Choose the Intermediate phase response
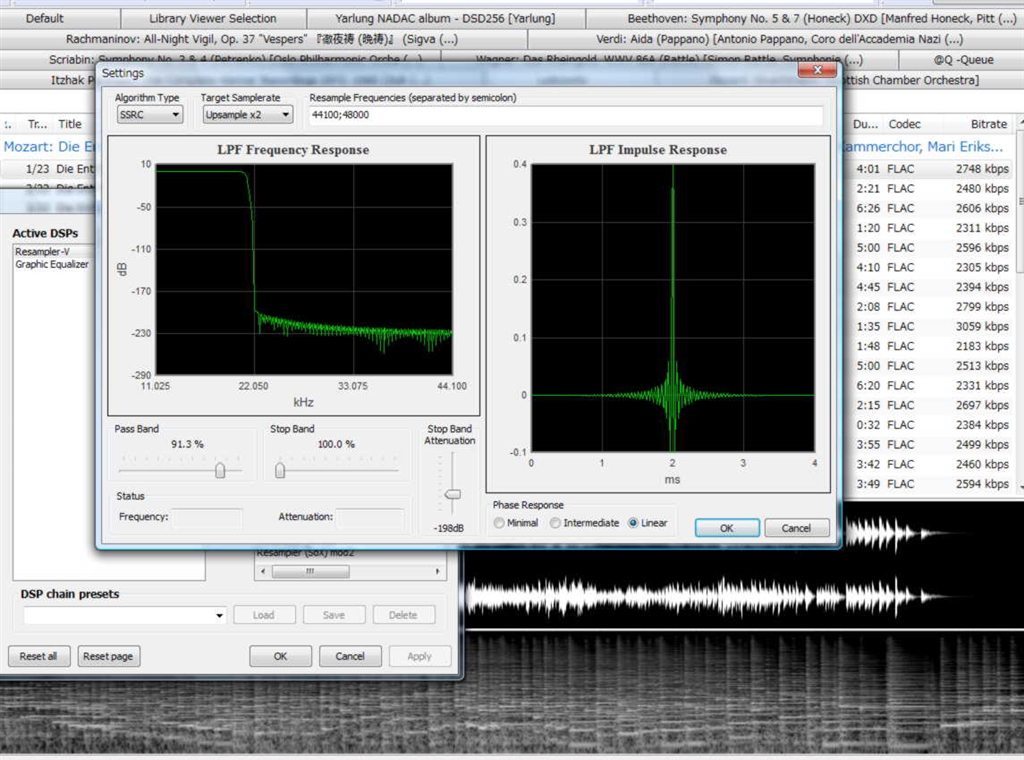This screenshot has height=760, width=1024. pos(556,523)
